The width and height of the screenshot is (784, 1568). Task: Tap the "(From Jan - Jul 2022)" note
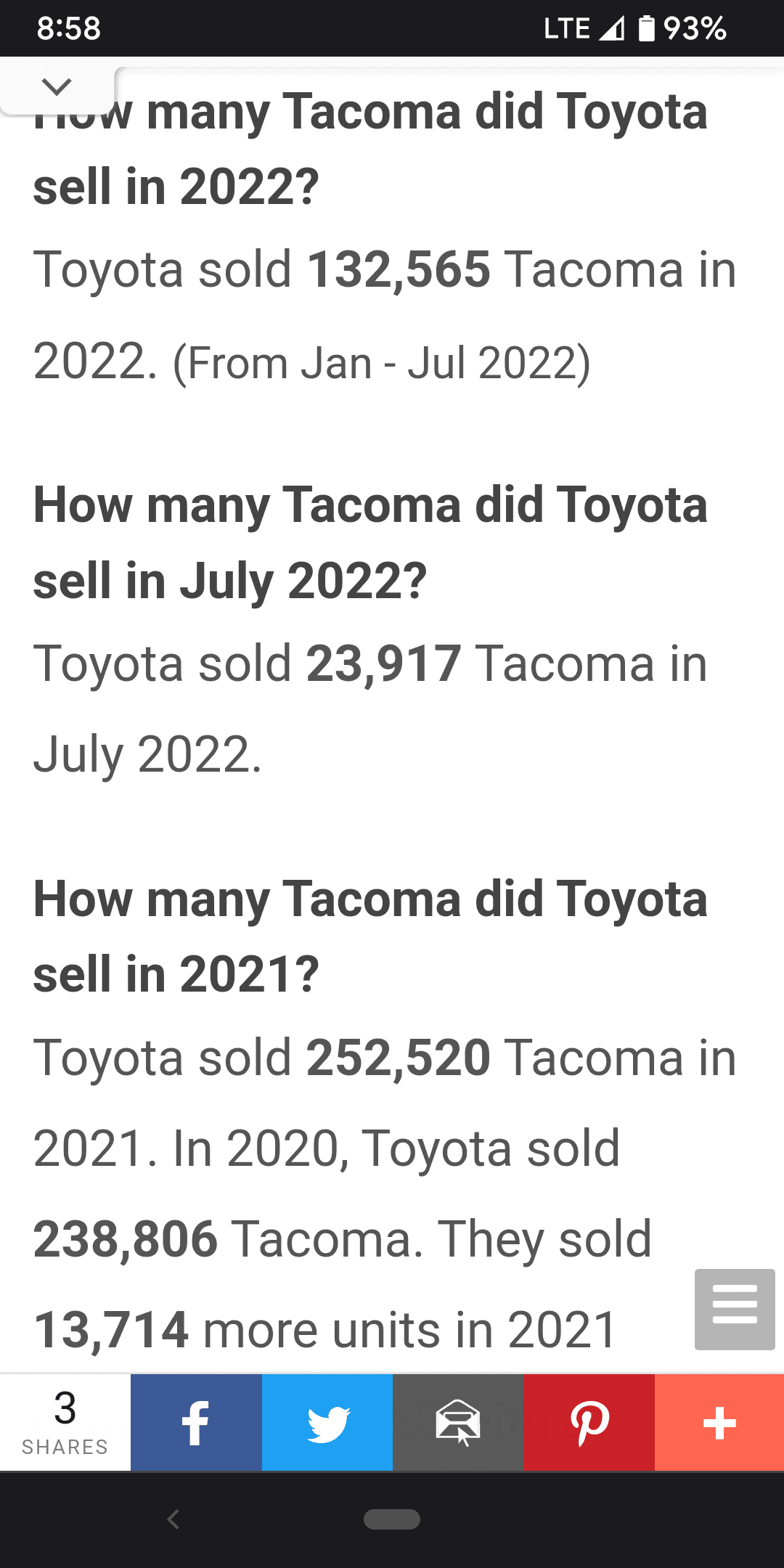pyautogui.click(x=382, y=363)
